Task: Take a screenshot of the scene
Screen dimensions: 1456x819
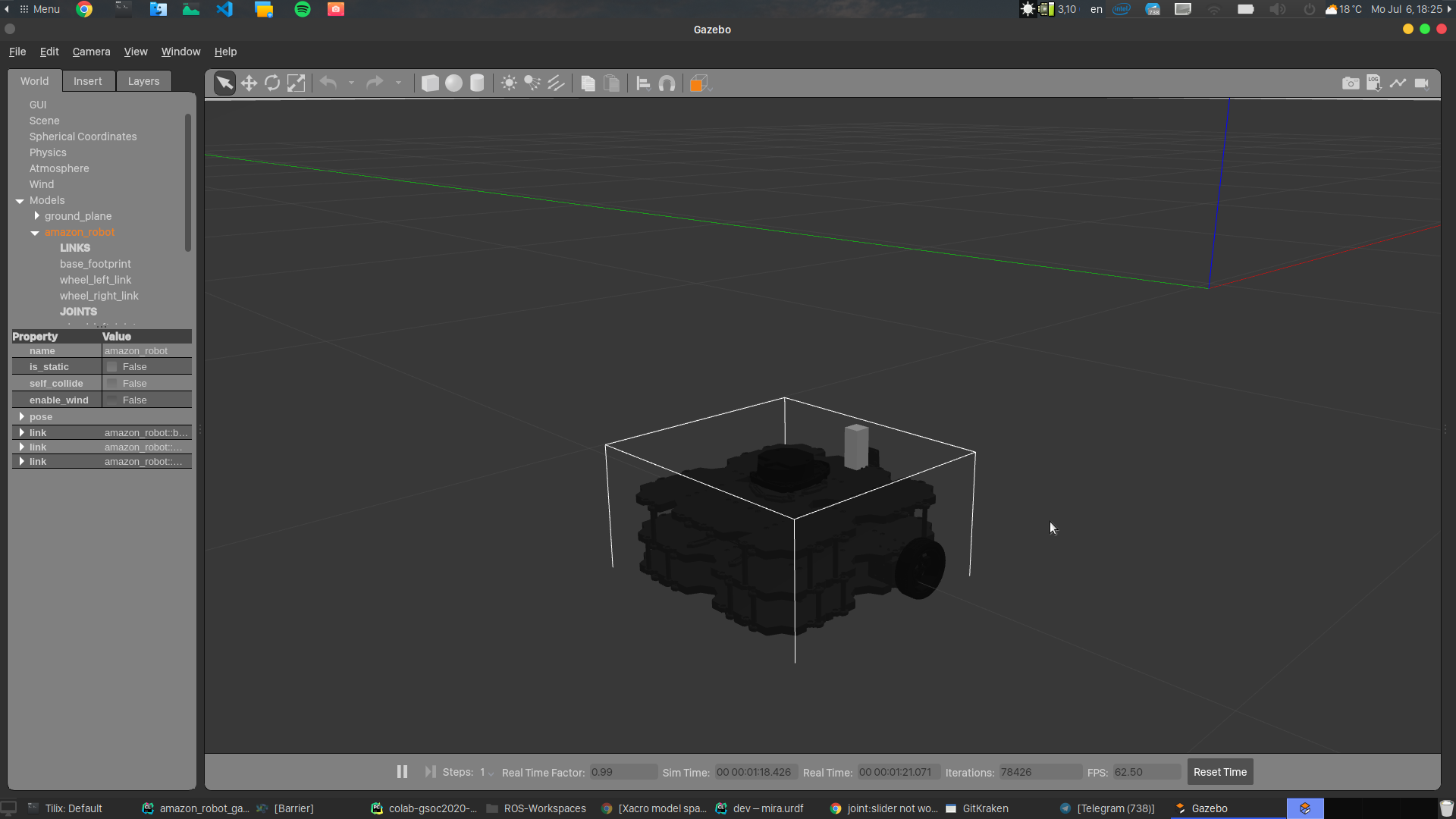Action: click(x=1351, y=83)
